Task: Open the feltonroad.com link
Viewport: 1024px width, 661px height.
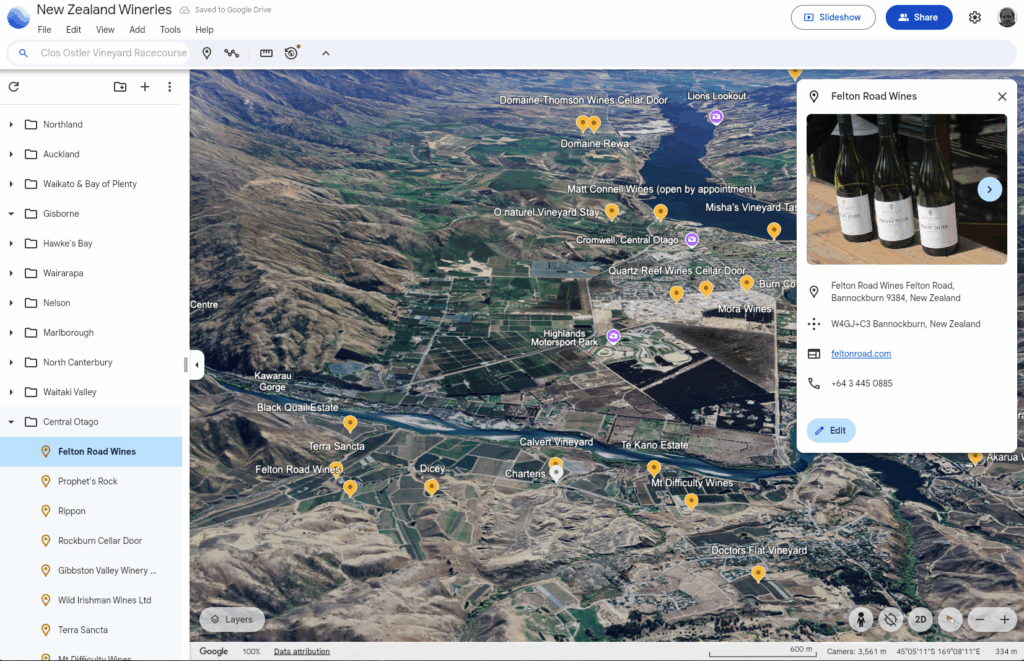Action: tap(861, 354)
